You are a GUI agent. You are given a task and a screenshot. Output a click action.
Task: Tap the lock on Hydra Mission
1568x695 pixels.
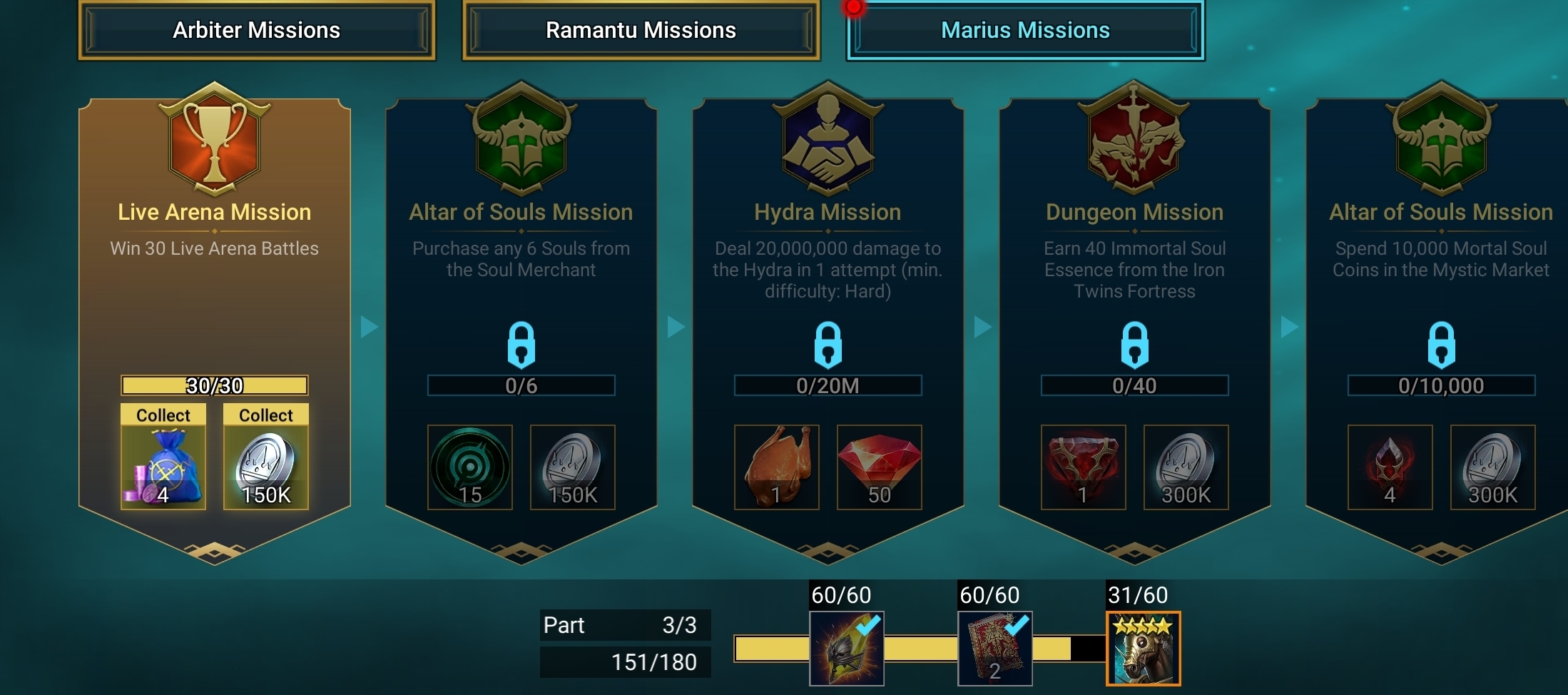point(828,345)
